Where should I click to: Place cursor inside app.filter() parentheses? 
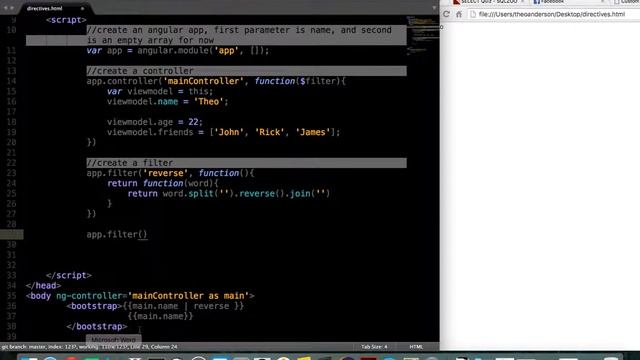(x=142, y=234)
